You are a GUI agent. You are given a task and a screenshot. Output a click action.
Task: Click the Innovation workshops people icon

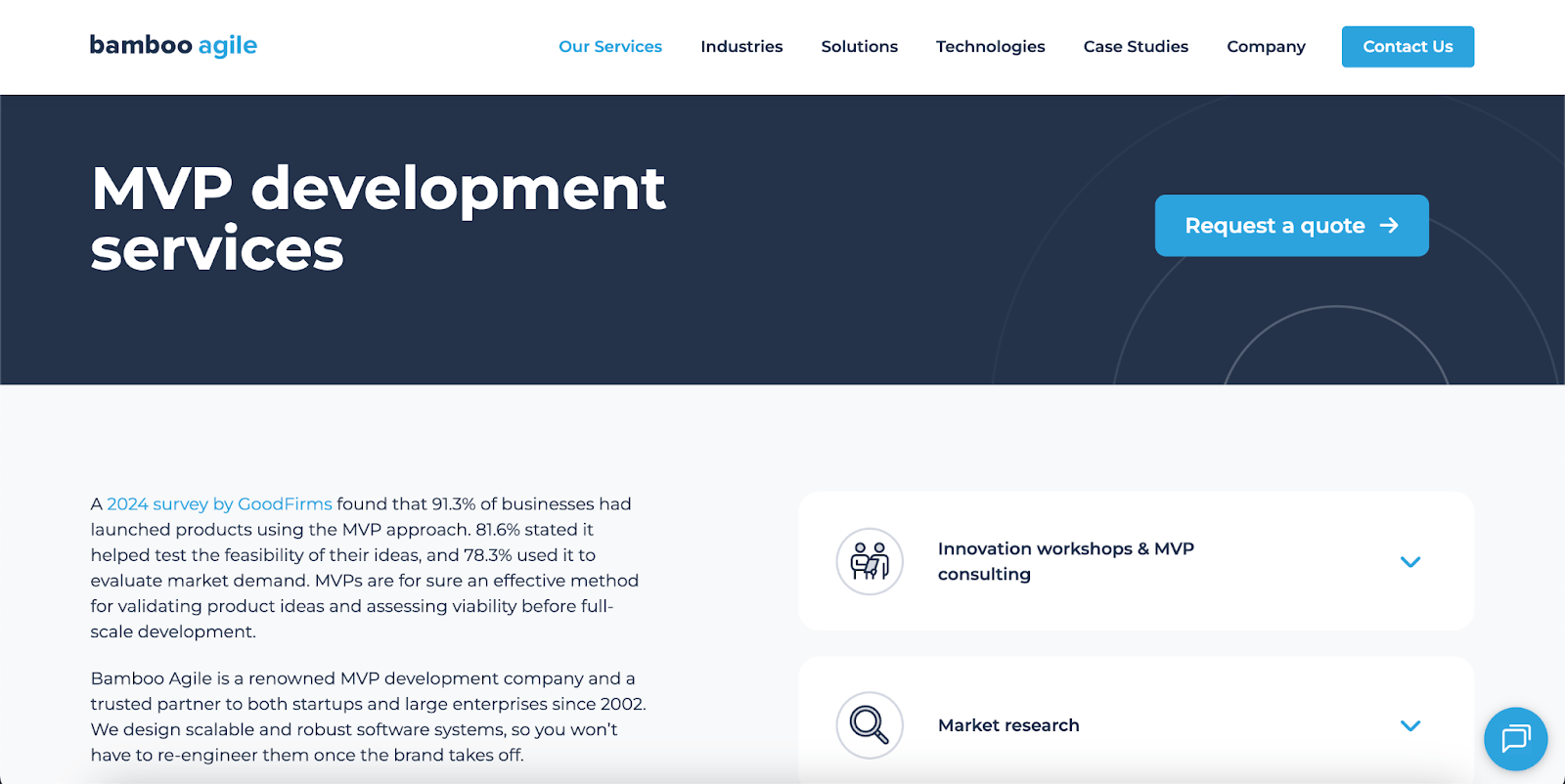[869, 562]
